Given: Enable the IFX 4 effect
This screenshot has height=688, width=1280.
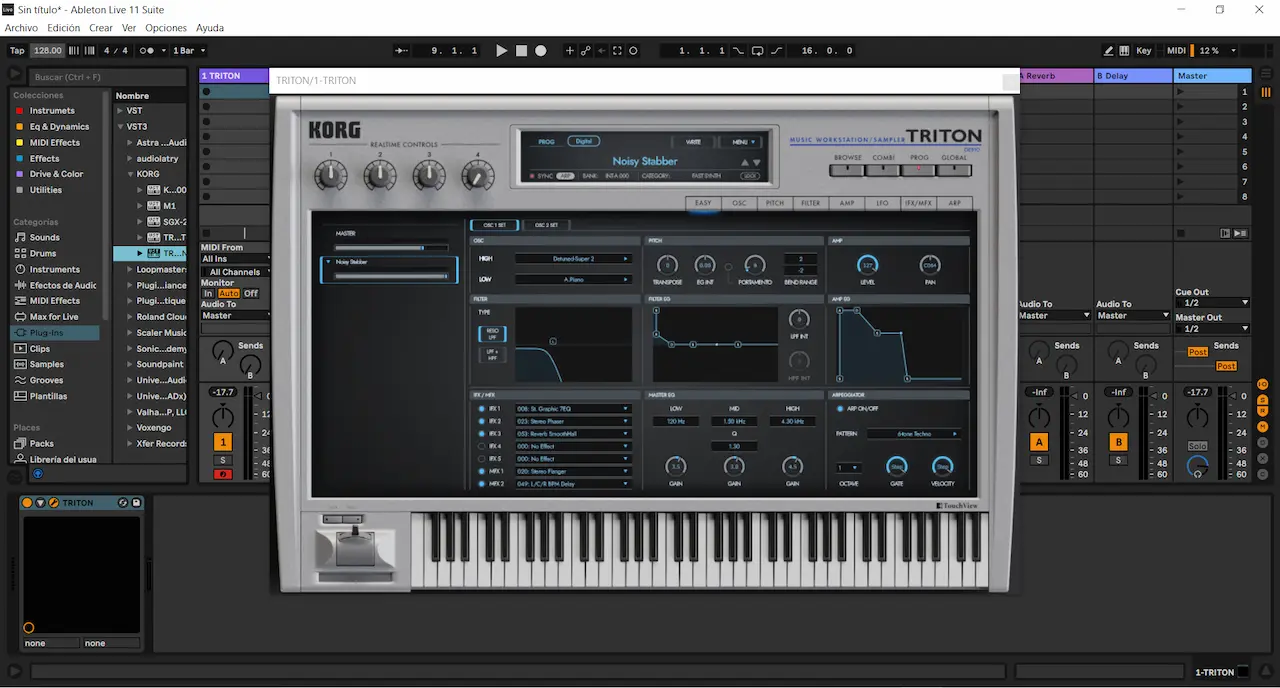Looking at the screenshot, I should tap(482, 446).
